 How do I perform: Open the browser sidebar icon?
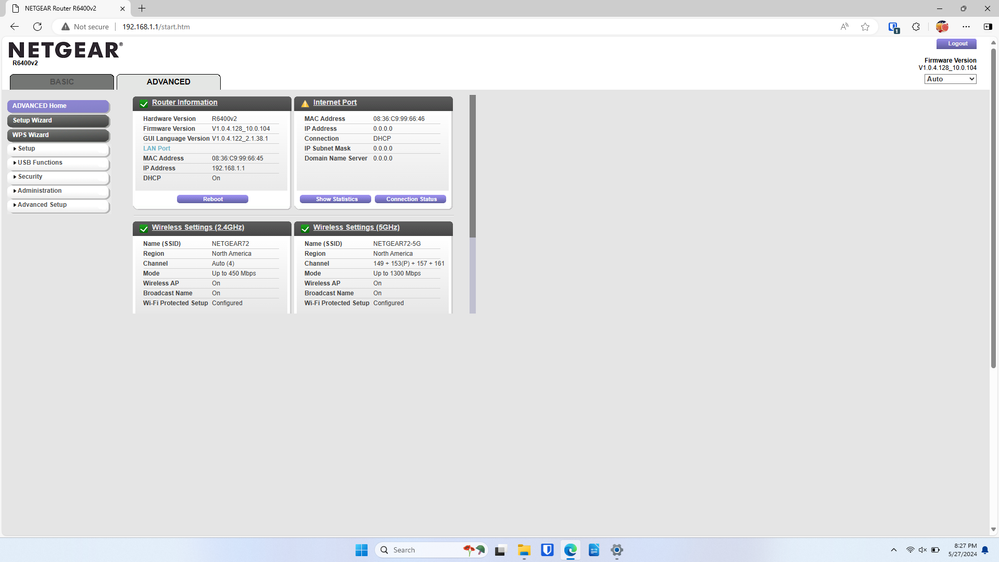pyautogui.click(x=988, y=27)
